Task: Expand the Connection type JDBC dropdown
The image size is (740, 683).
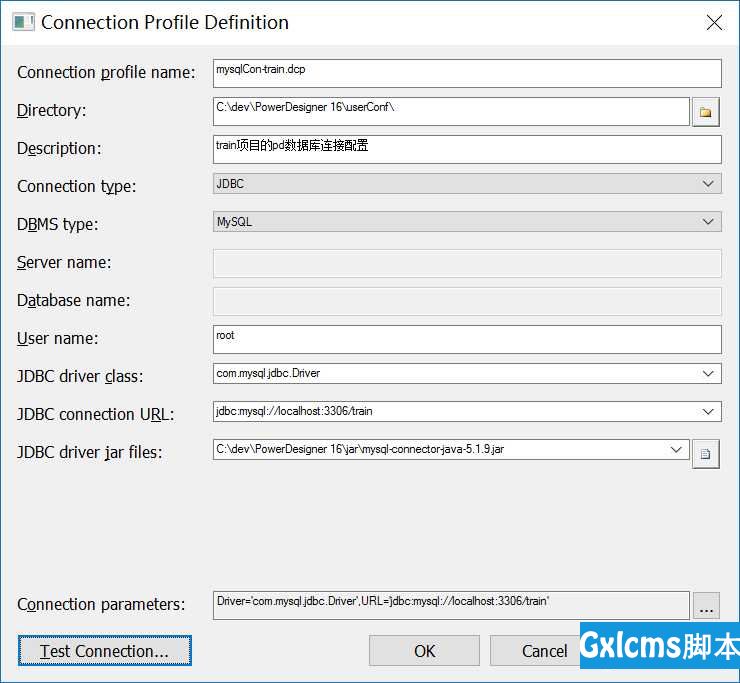Action: 707,184
